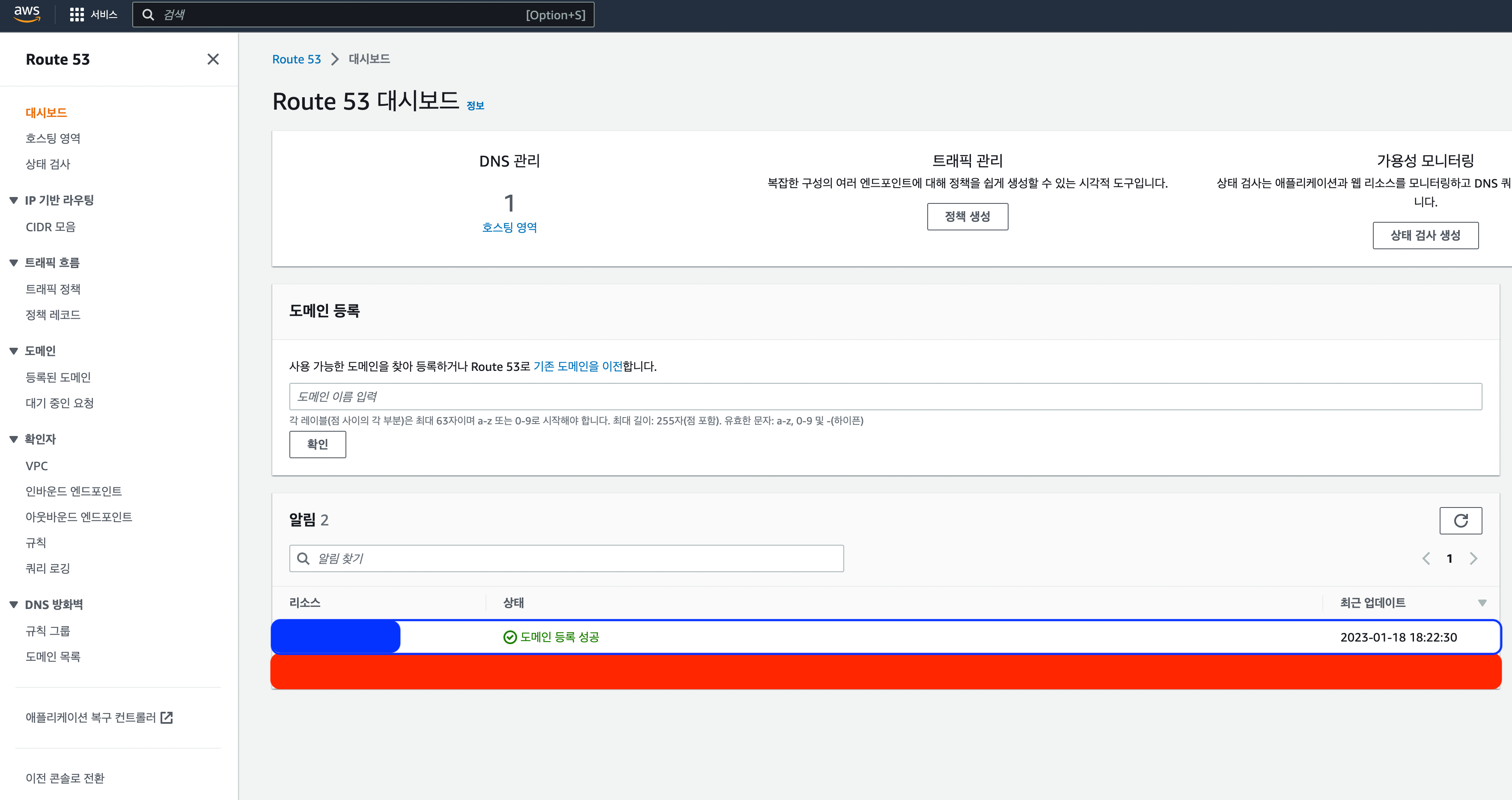Click the 호스팅 영역 link under DNS 관리
Viewport: 1512px width, 800px height.
509,227
